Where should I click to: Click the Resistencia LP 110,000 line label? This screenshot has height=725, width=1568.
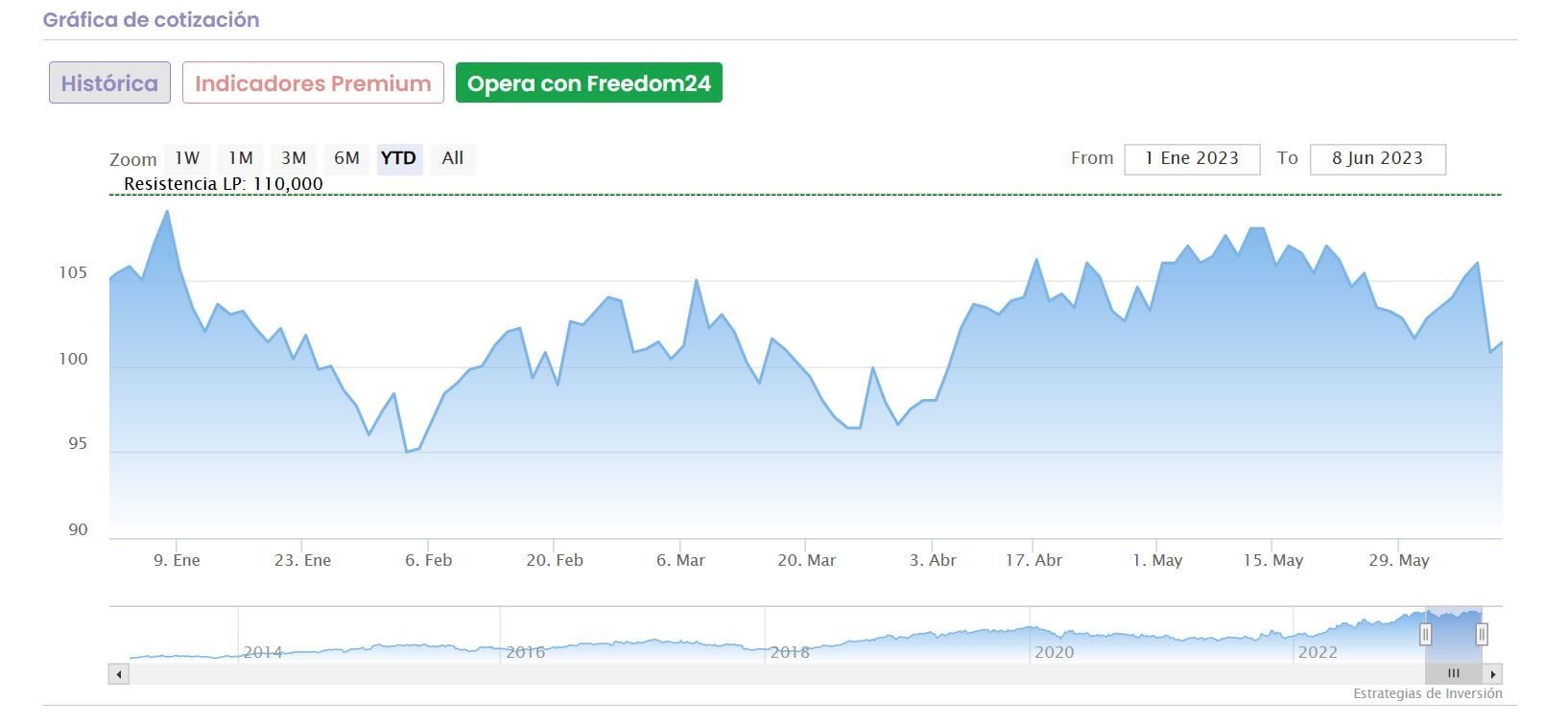(224, 184)
